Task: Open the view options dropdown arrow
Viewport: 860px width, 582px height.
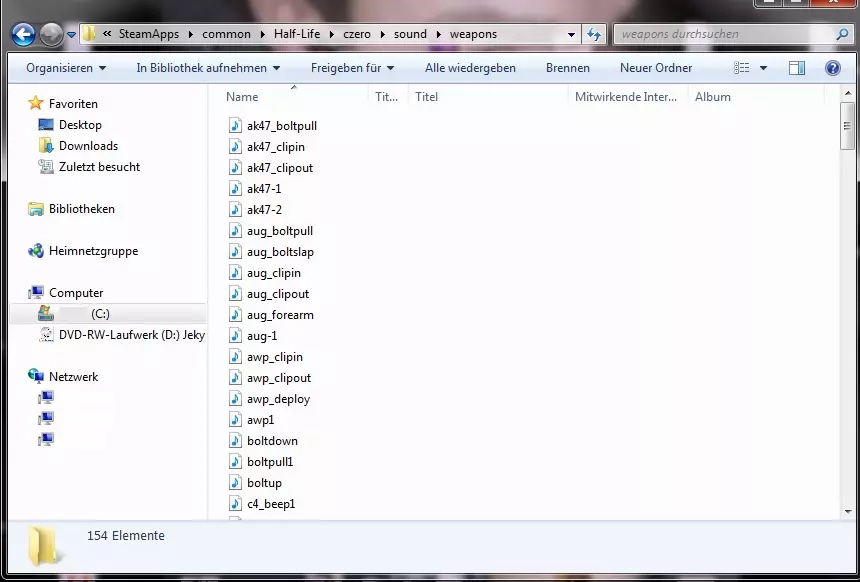Action: (x=763, y=69)
